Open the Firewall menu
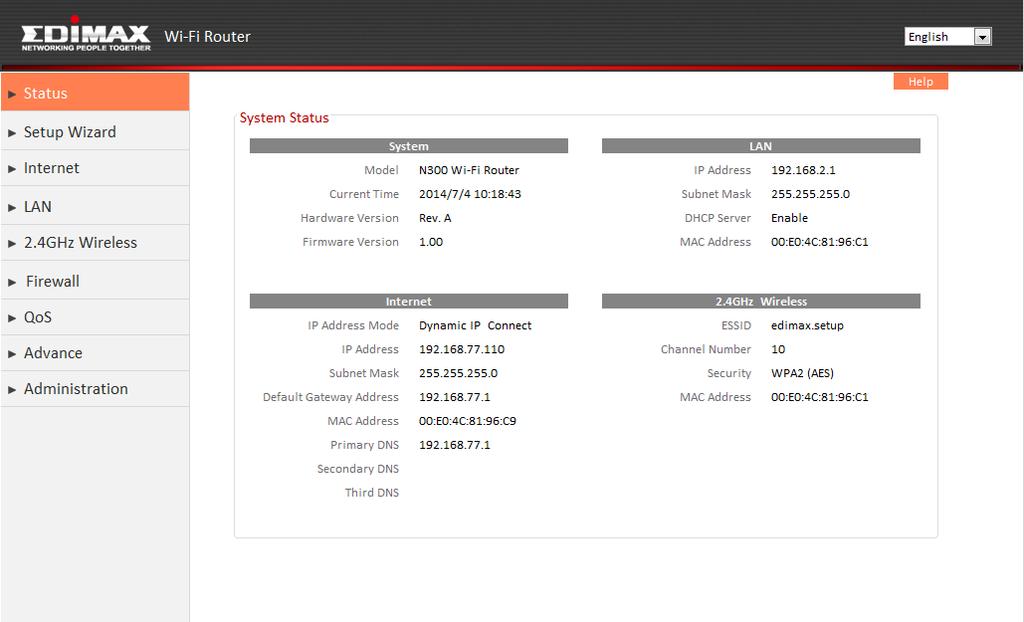The width and height of the screenshot is (1024, 622). [95, 281]
